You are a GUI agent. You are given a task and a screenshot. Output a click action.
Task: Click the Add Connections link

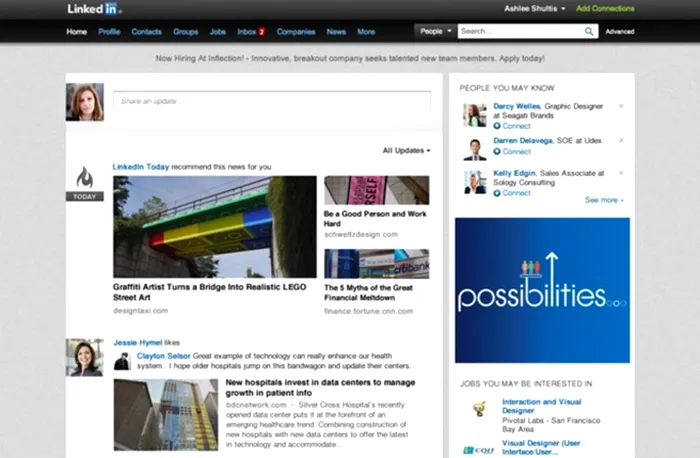coord(605,8)
